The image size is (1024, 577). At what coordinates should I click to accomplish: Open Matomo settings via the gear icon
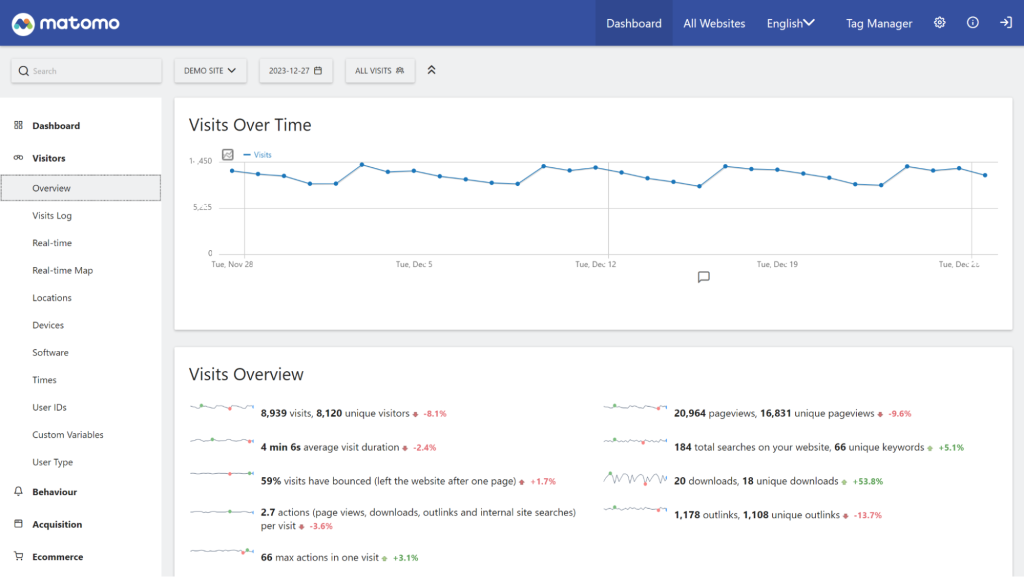[x=939, y=22]
